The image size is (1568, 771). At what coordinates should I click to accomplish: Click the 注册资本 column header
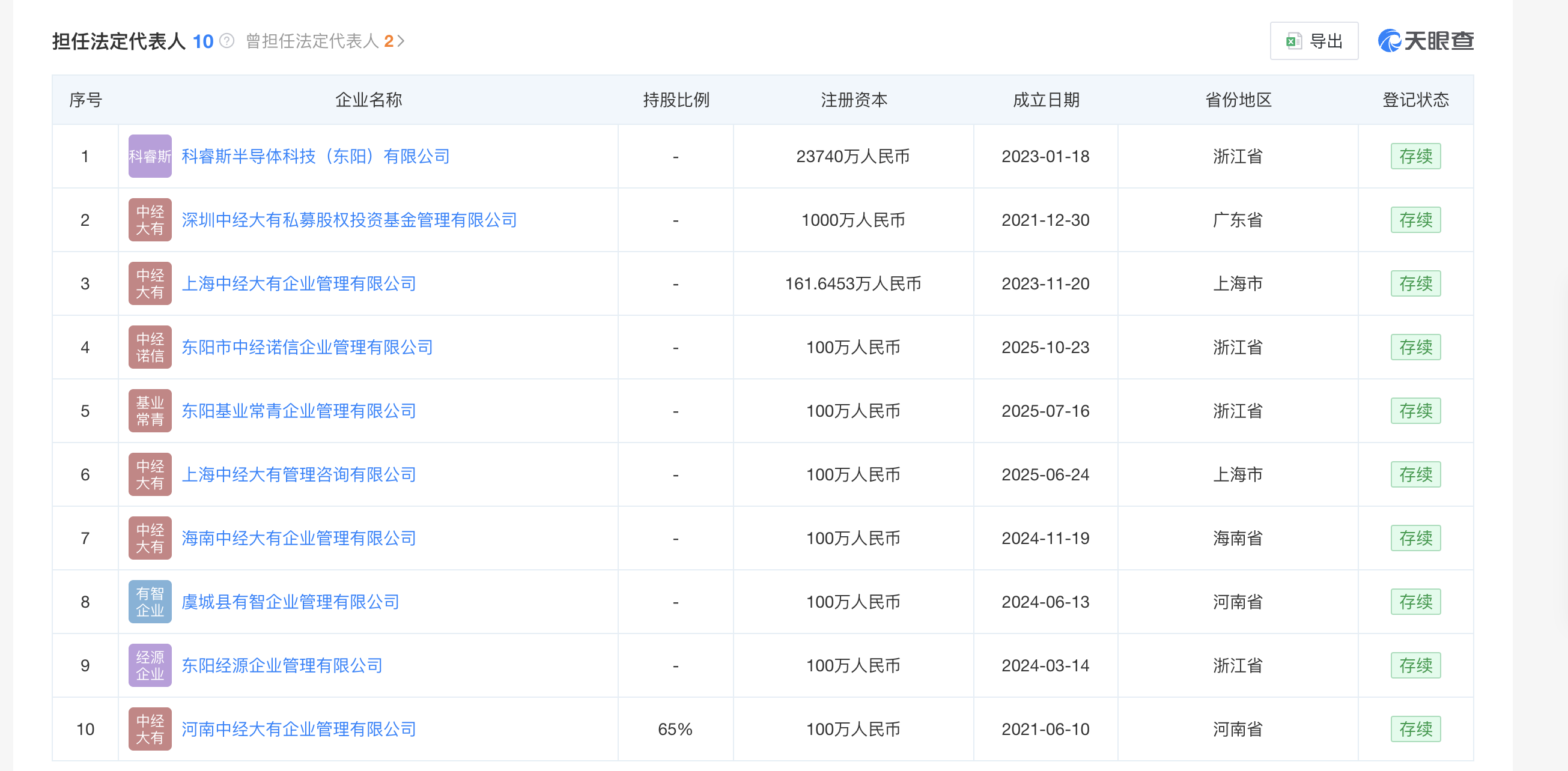[x=854, y=100]
